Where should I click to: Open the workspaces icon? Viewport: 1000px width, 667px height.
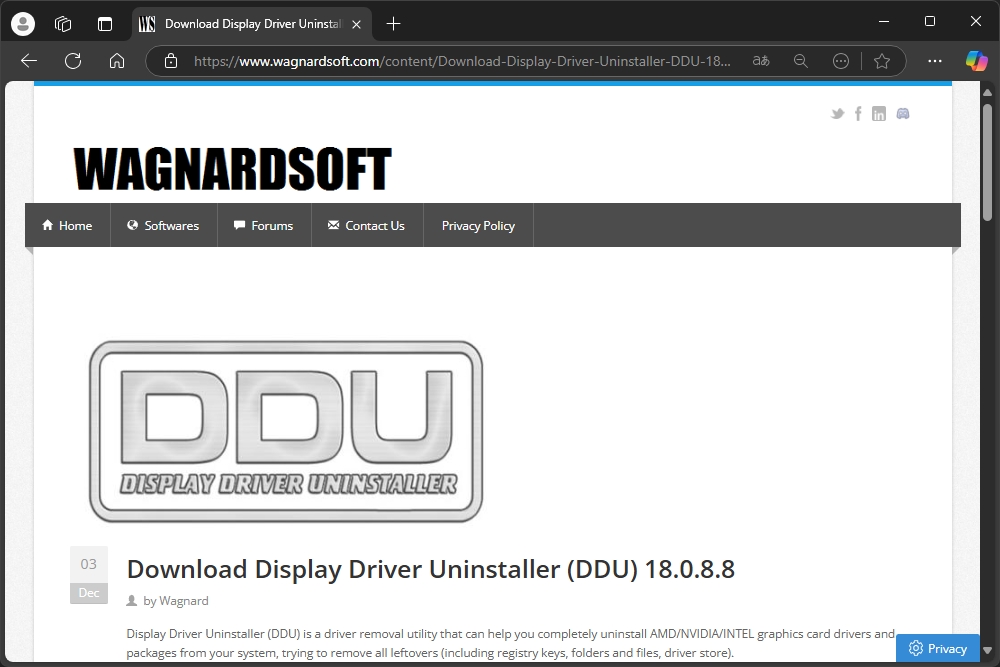click(63, 24)
